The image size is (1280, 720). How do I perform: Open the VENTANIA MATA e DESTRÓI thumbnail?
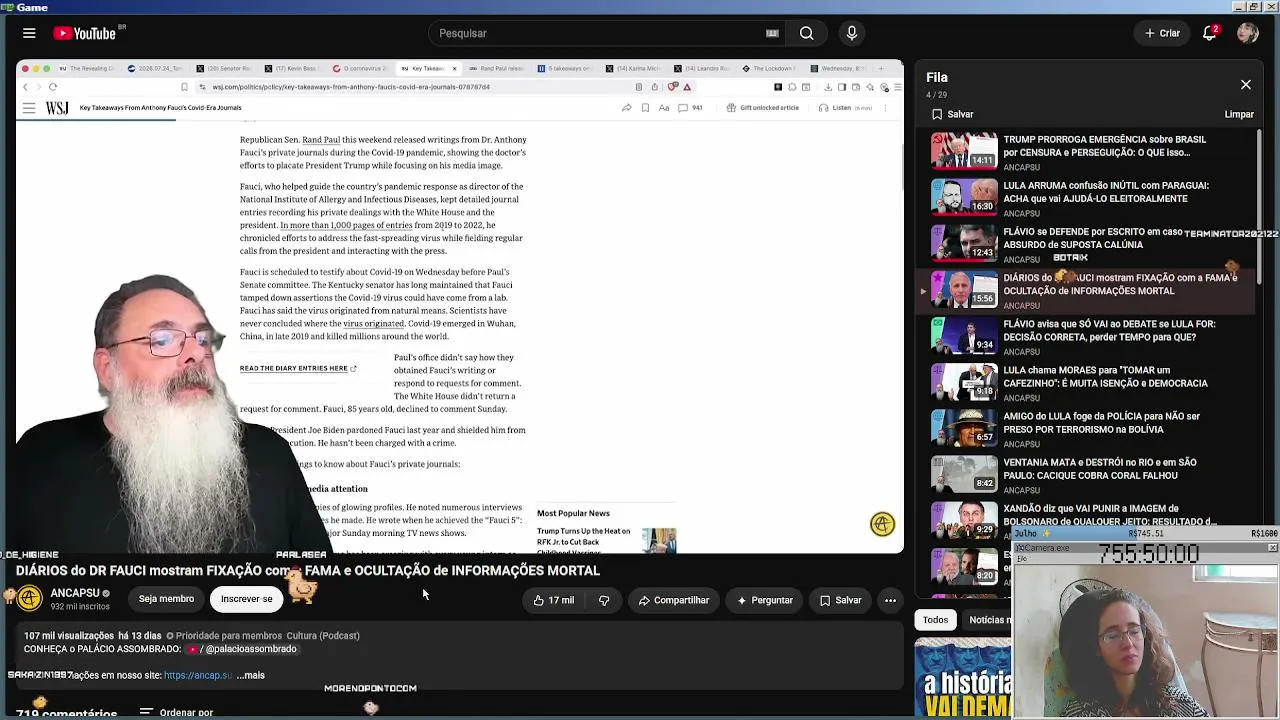pyautogui.click(x=964, y=473)
